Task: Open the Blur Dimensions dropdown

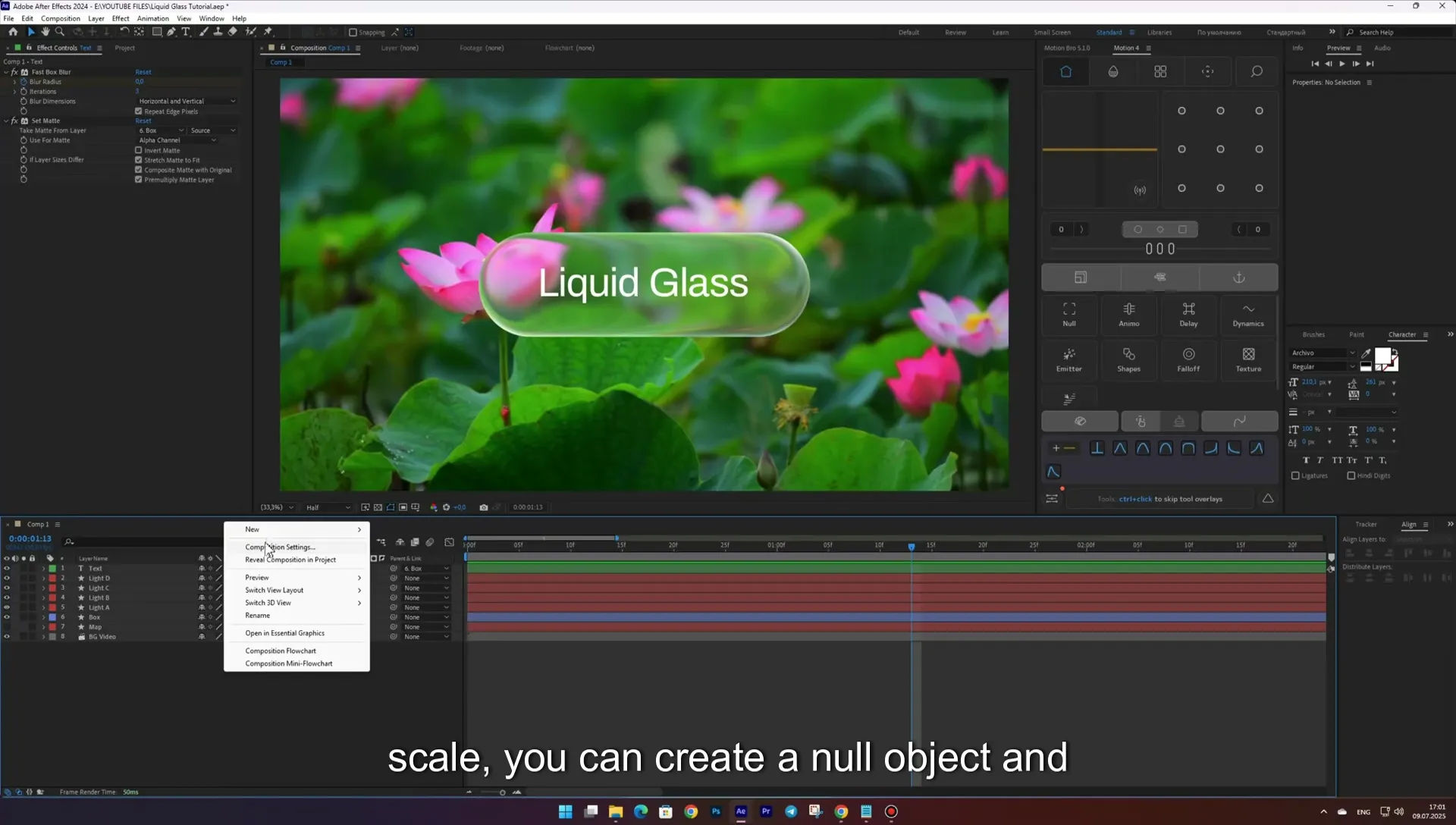Action: click(187, 101)
